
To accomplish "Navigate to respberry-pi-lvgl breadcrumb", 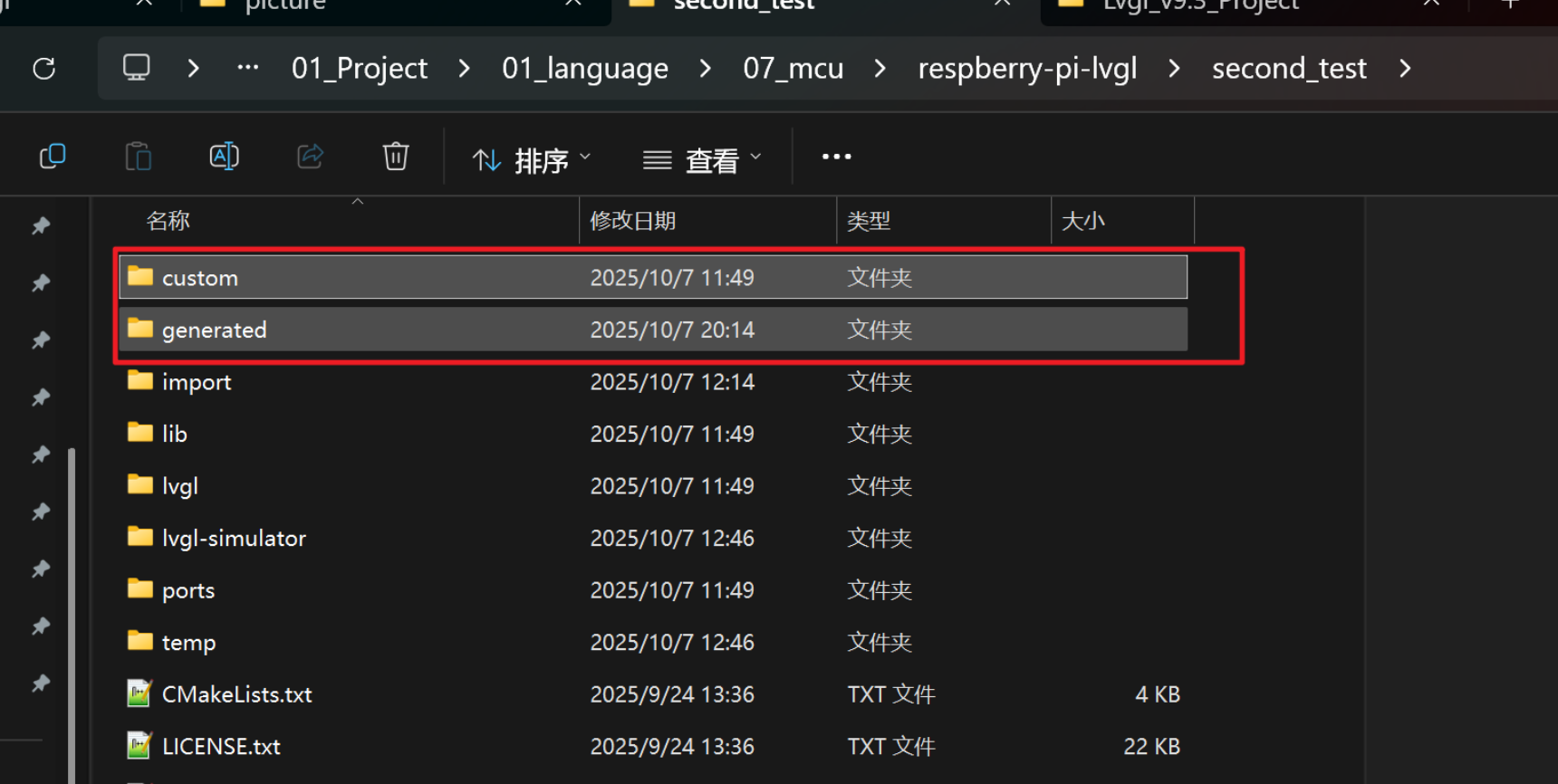I will click(x=1027, y=69).
